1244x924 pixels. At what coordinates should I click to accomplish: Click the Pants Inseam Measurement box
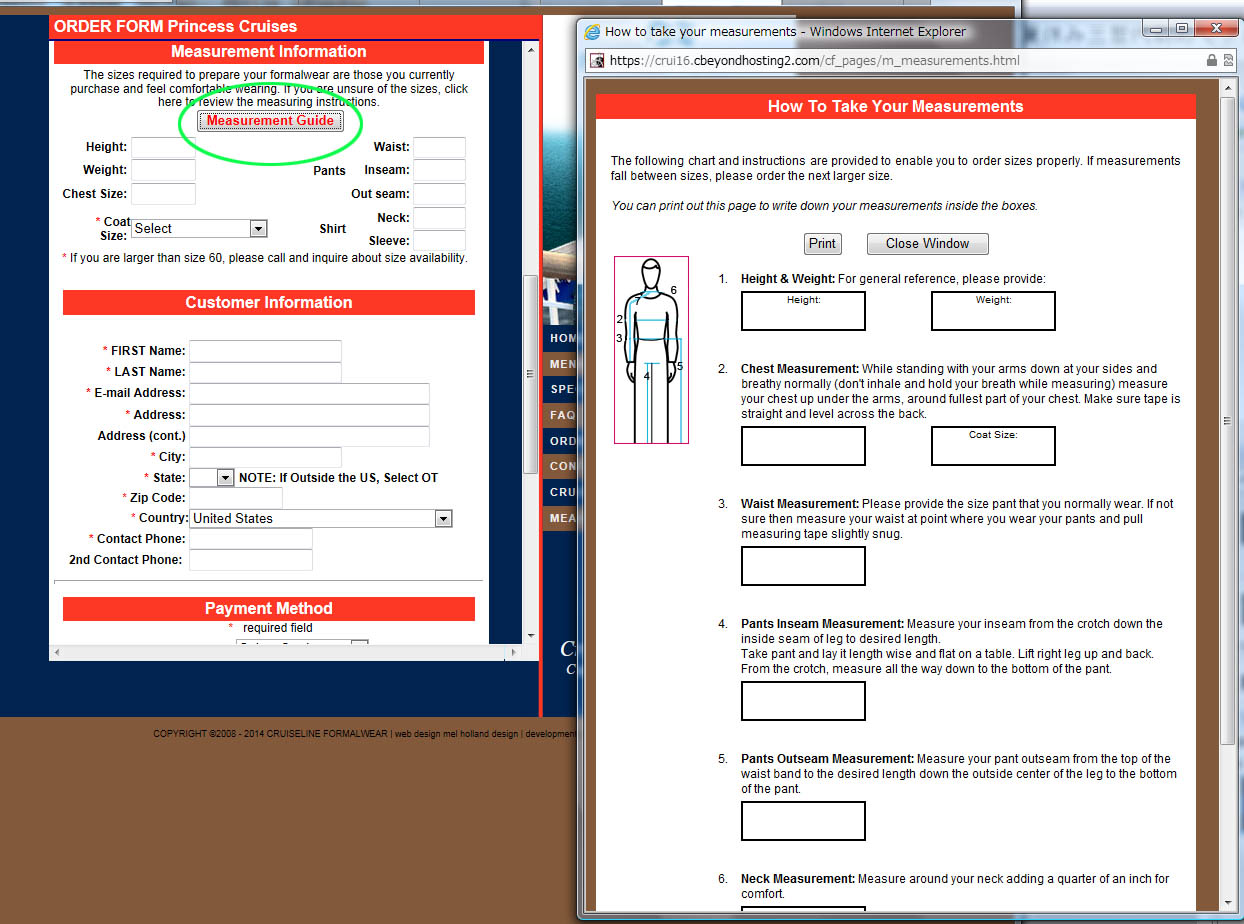803,701
